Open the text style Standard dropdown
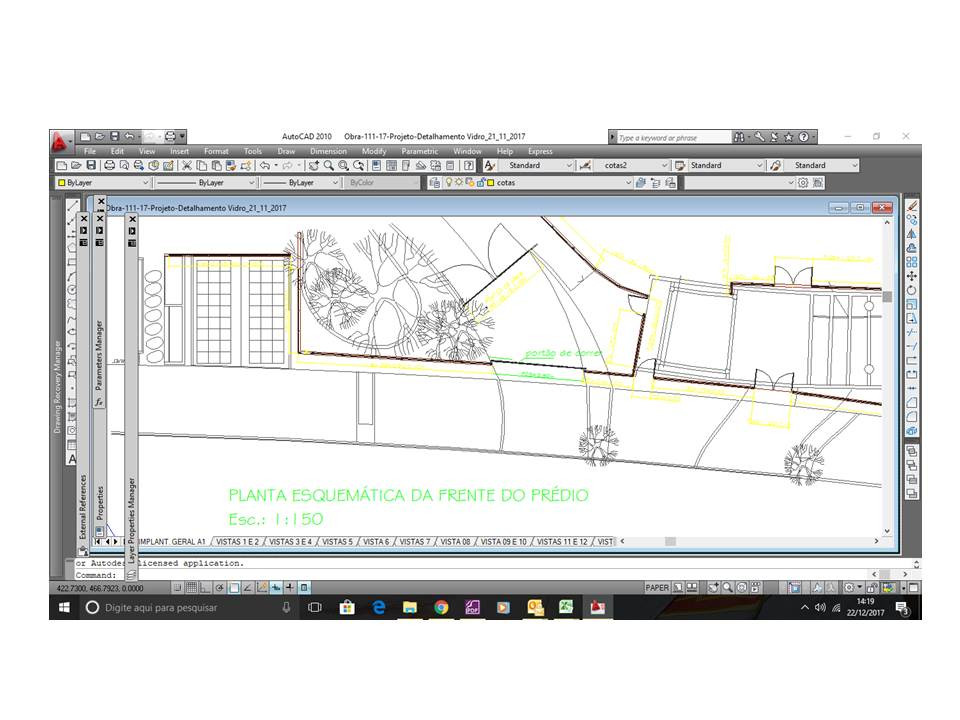 tap(536, 165)
